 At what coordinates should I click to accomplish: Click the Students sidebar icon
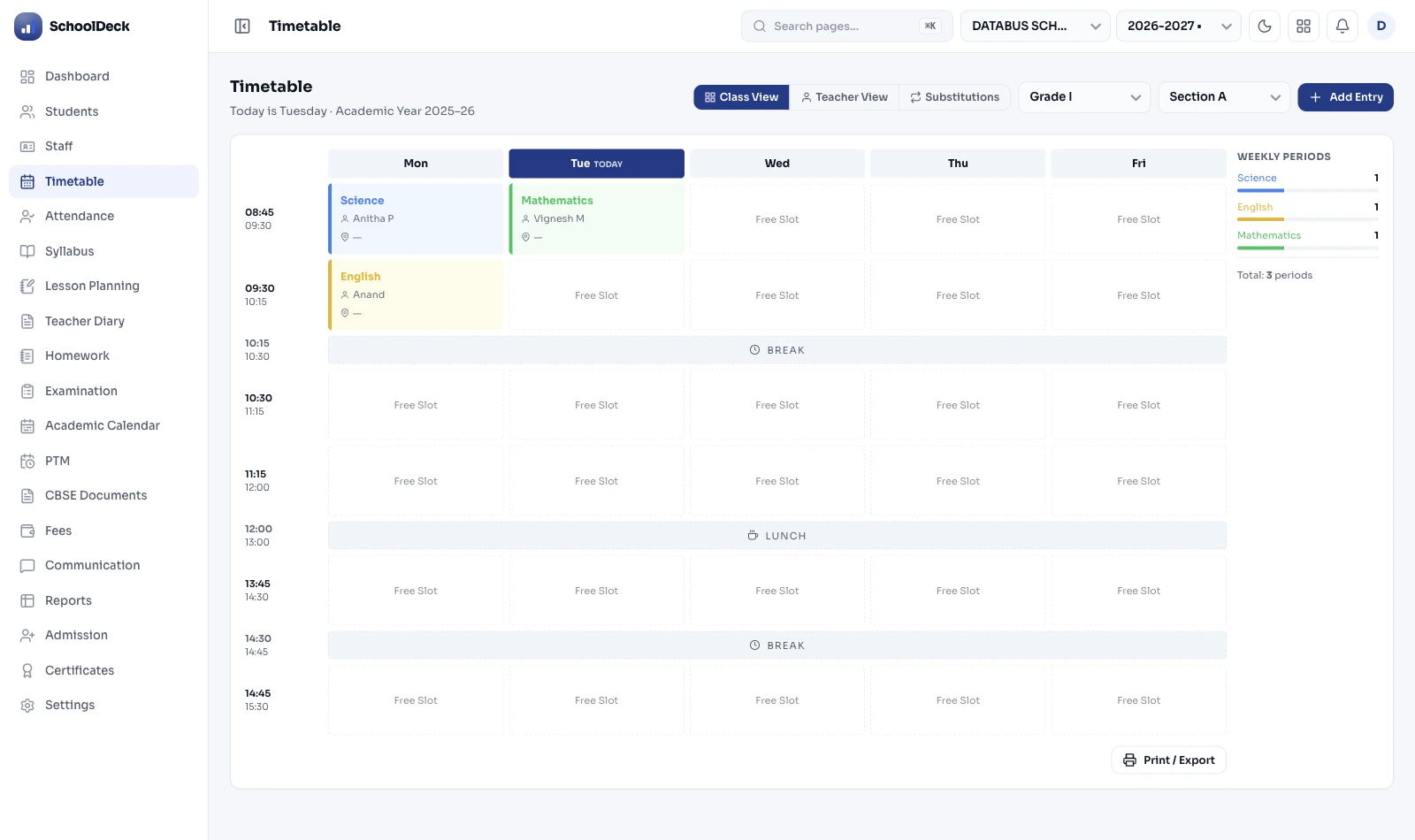27,111
